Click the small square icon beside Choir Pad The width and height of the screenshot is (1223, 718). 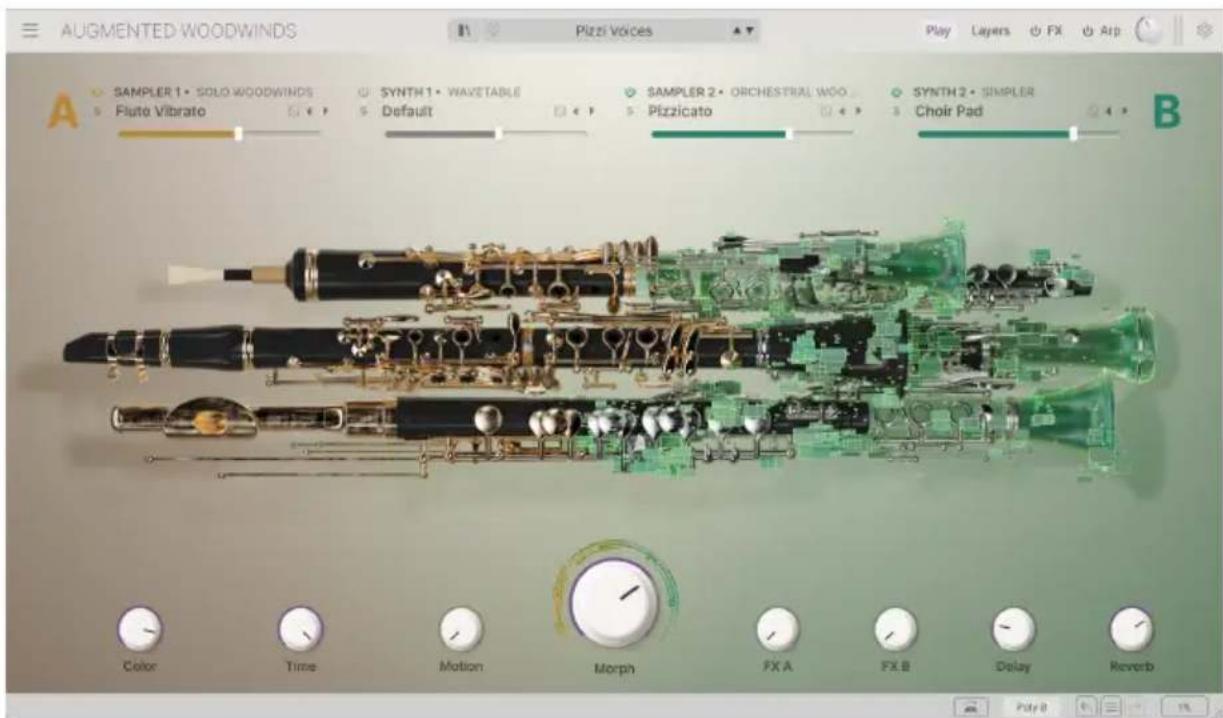(1093, 111)
